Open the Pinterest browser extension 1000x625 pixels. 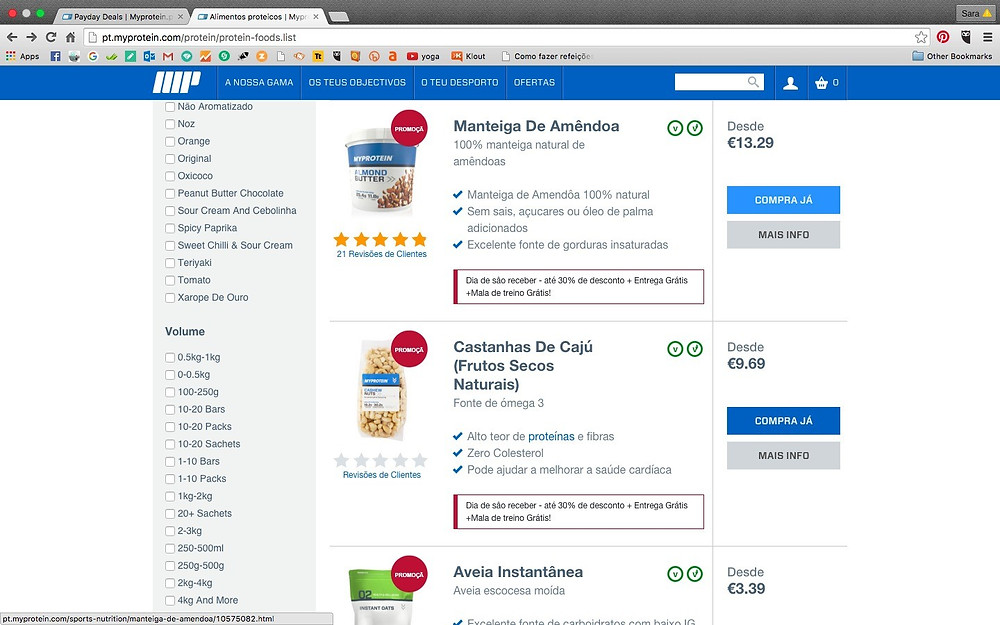pyautogui.click(x=943, y=37)
